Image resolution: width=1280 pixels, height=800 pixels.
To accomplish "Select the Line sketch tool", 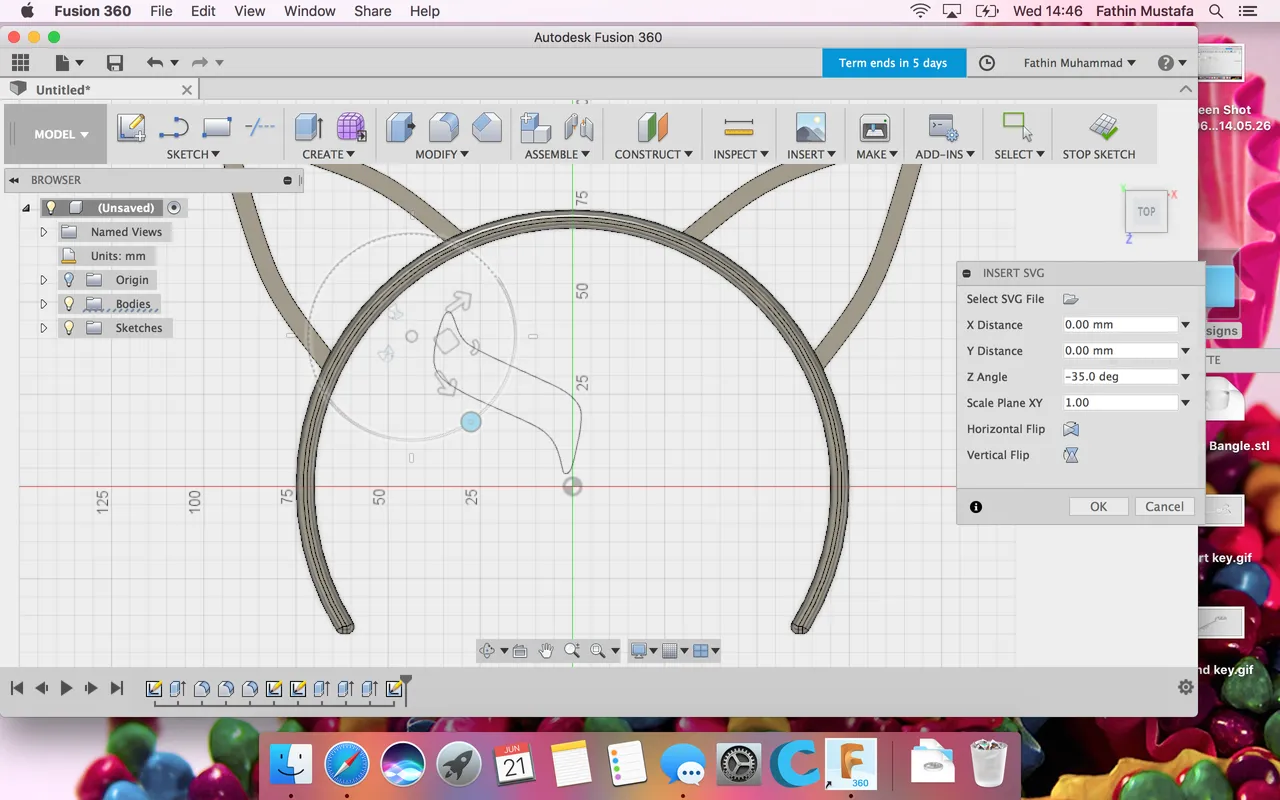I will point(174,128).
